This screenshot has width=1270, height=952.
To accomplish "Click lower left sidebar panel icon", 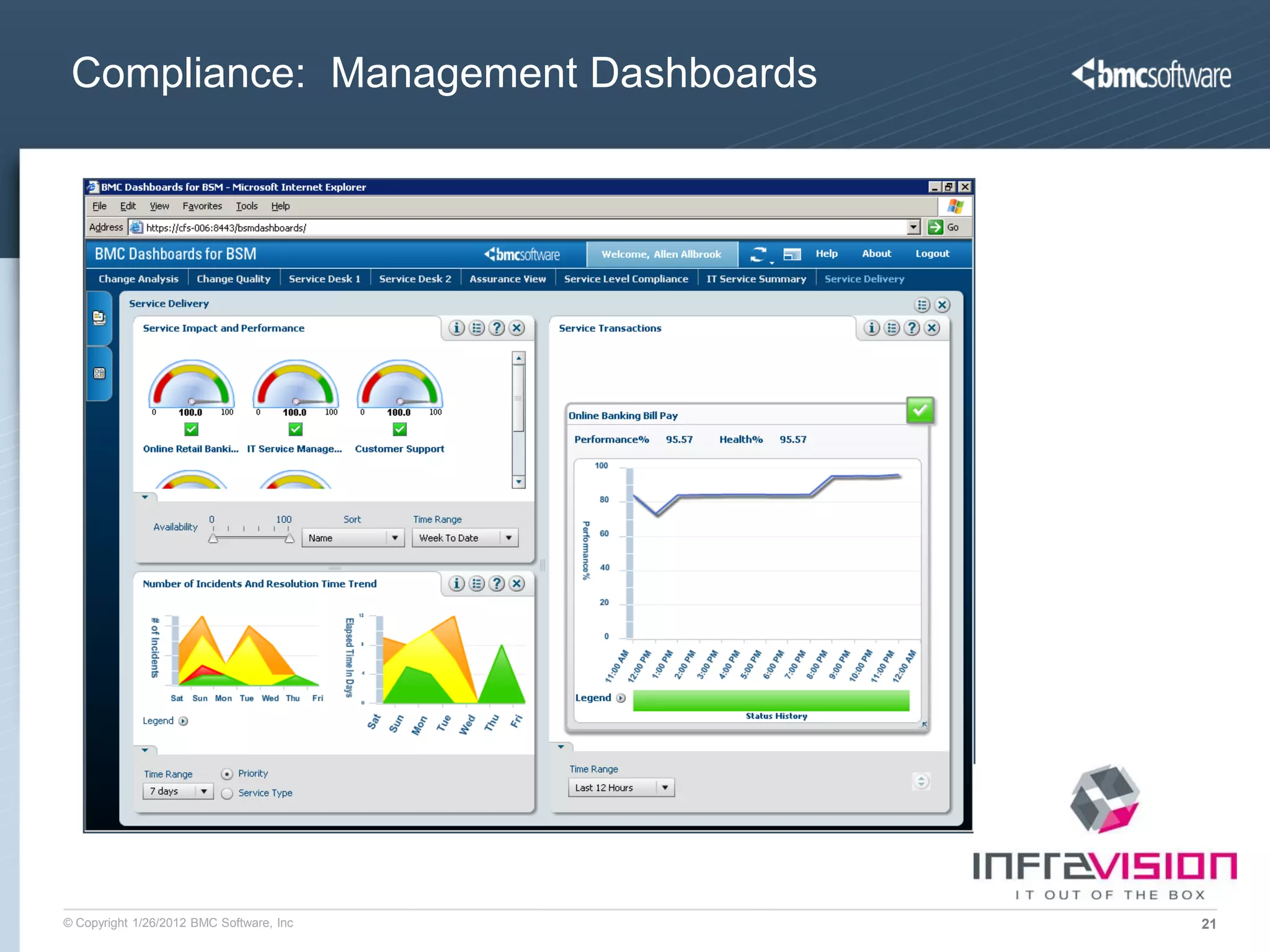I will pyautogui.click(x=99, y=373).
